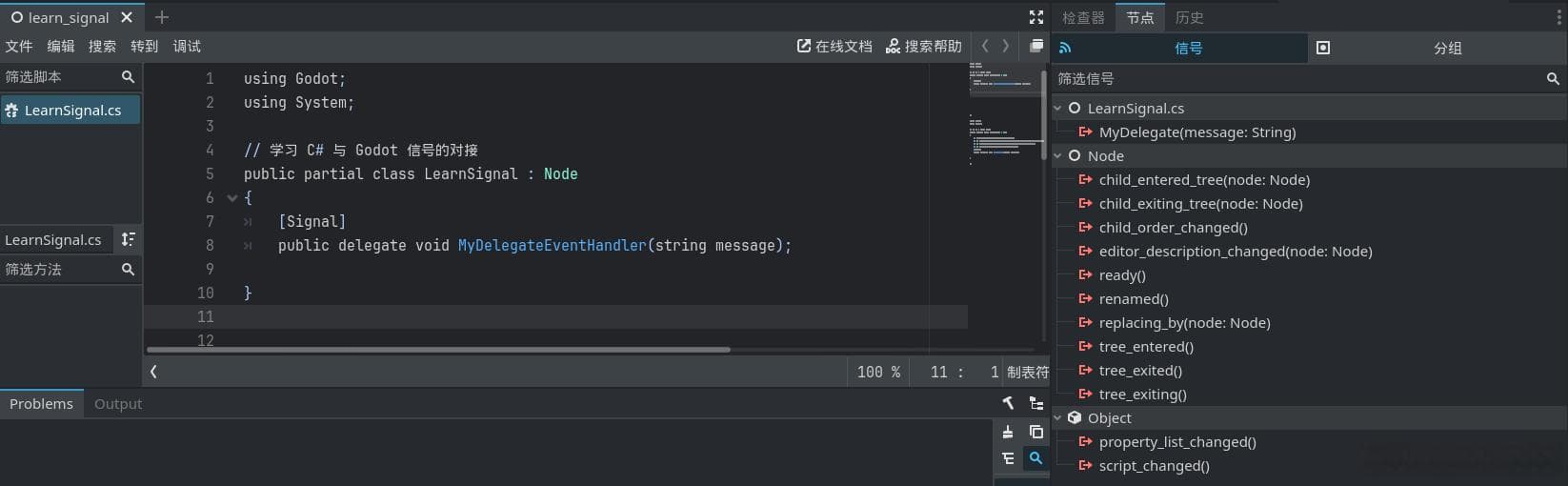The height and width of the screenshot is (486, 1568).
Task: Select the tree_exiting() signal
Action: tap(1142, 395)
